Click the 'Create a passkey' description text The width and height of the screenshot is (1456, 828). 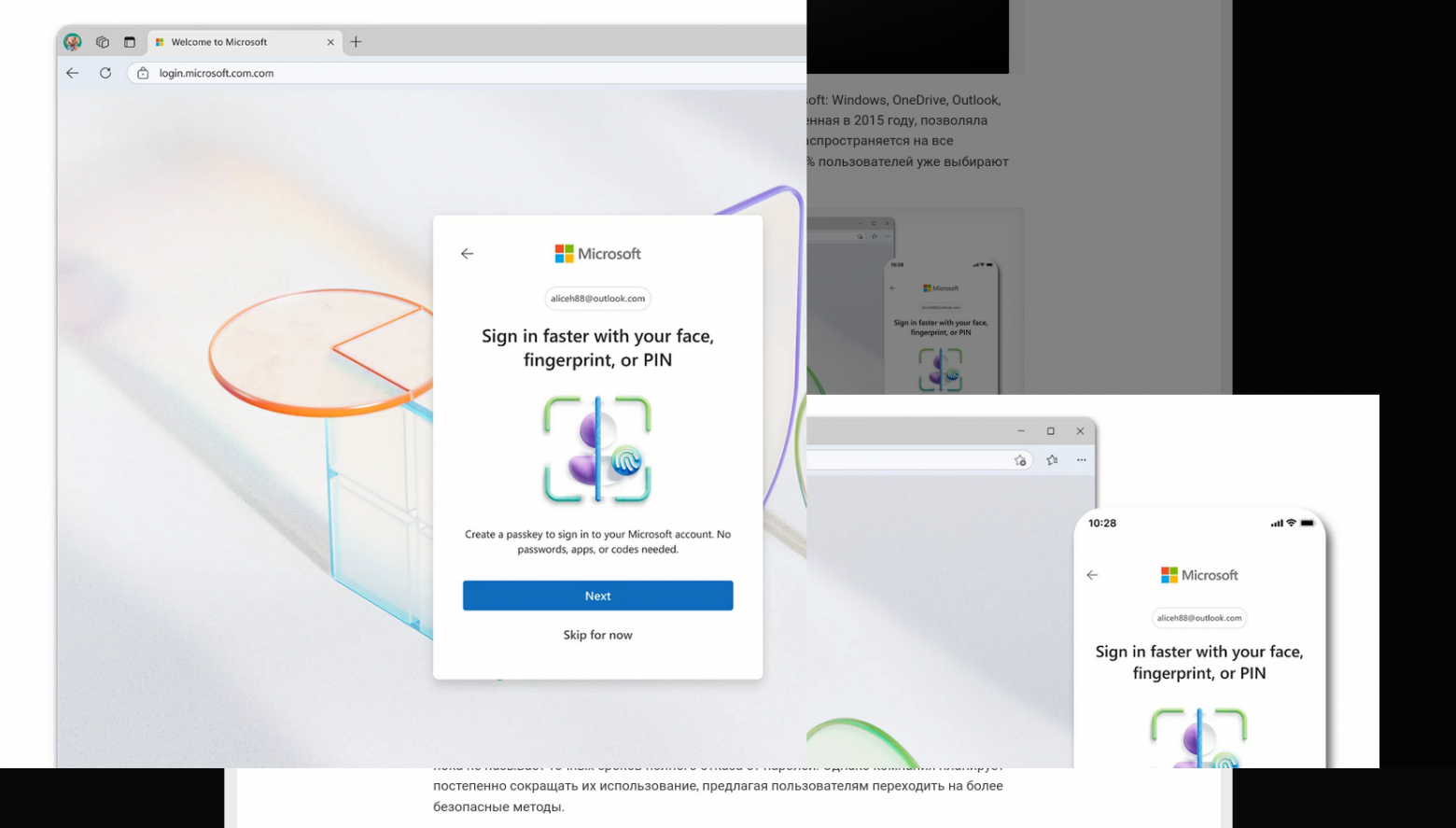(x=598, y=541)
